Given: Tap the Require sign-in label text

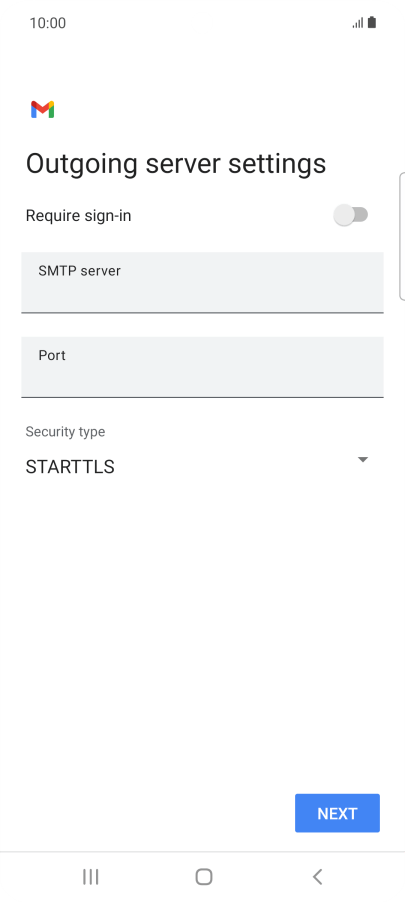Looking at the screenshot, I should (x=78, y=216).
